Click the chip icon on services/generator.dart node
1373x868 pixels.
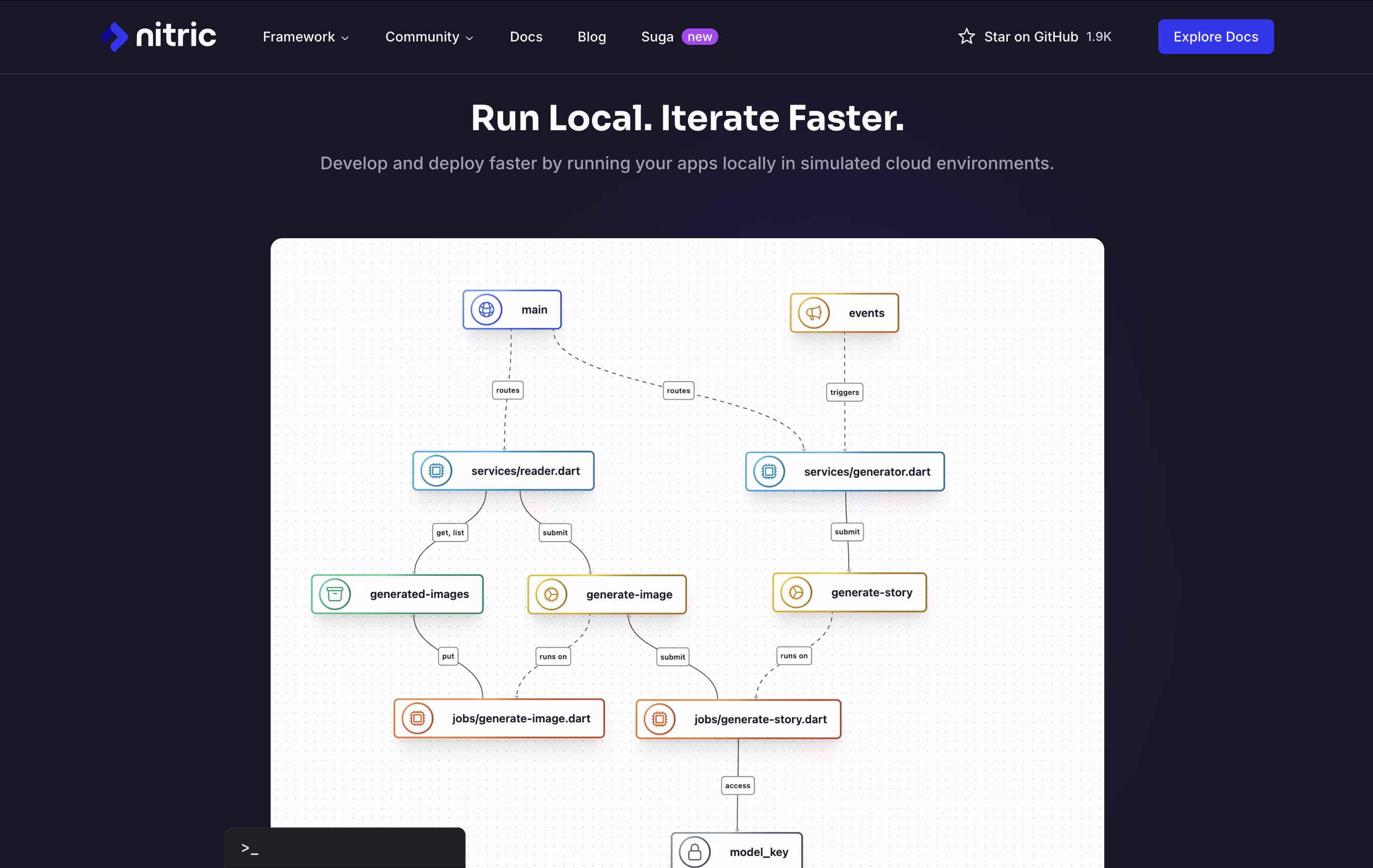[769, 471]
